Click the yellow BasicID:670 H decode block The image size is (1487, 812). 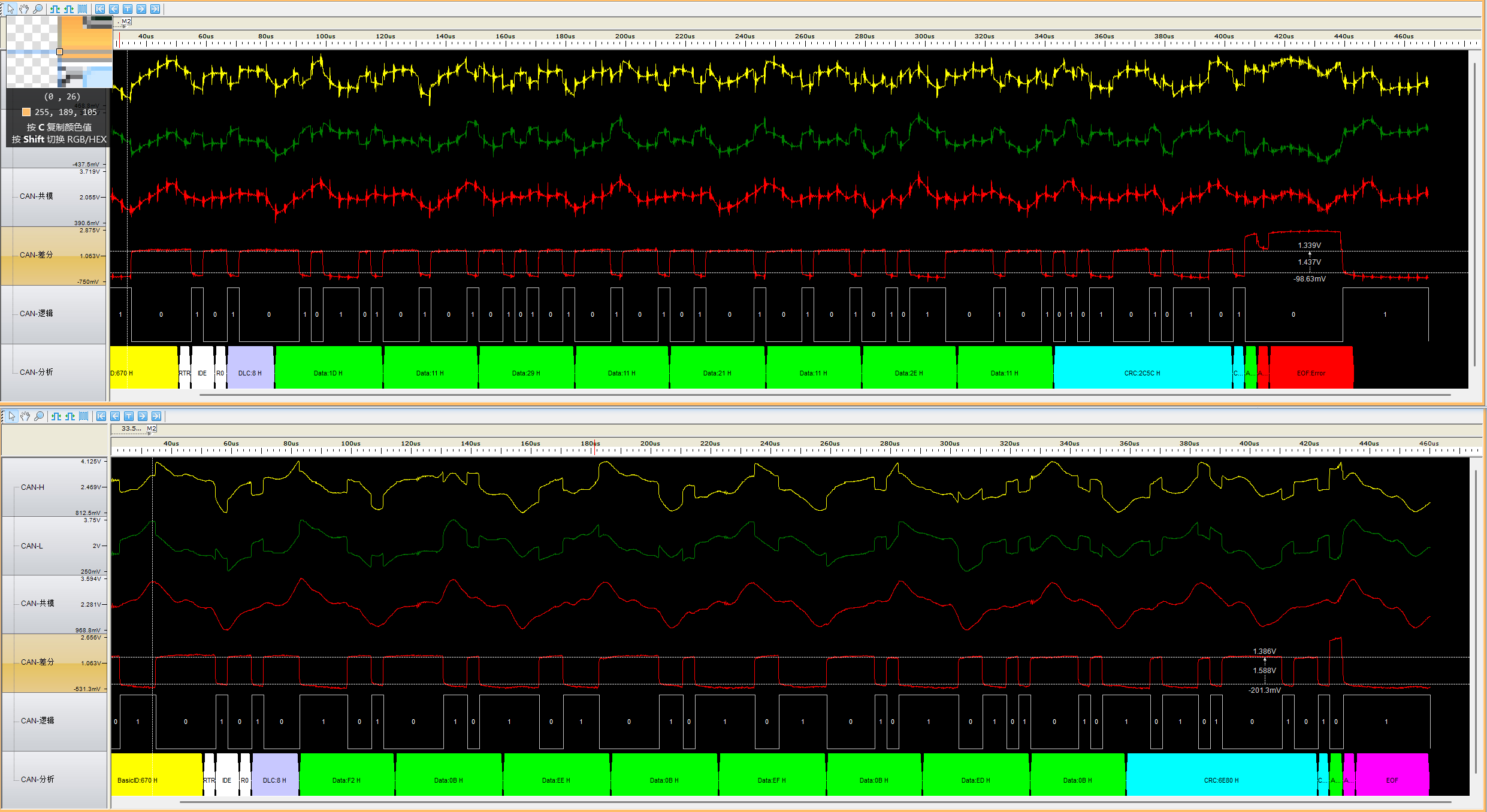point(156,774)
